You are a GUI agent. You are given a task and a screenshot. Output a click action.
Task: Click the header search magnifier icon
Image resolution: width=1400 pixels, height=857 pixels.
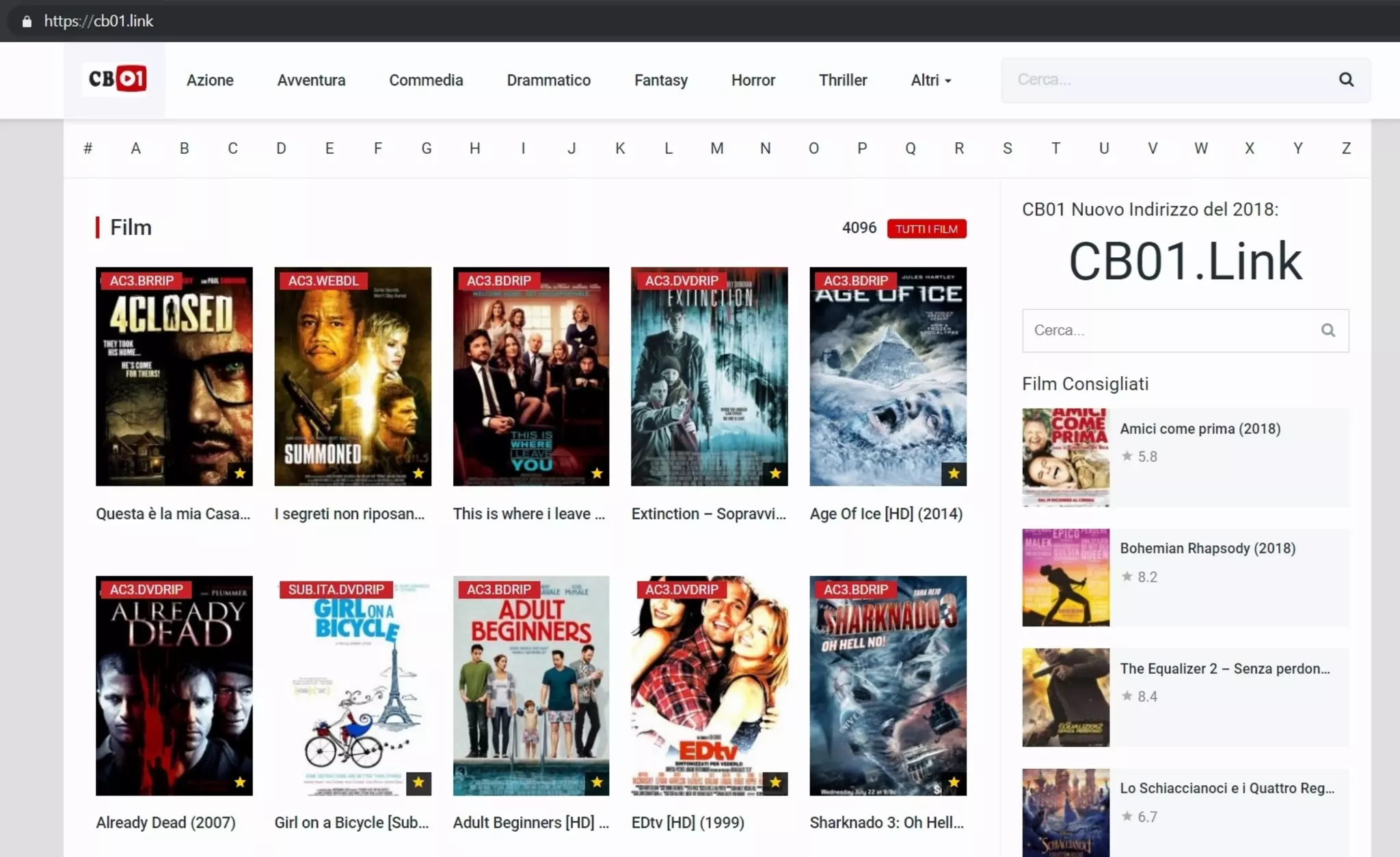(1346, 80)
